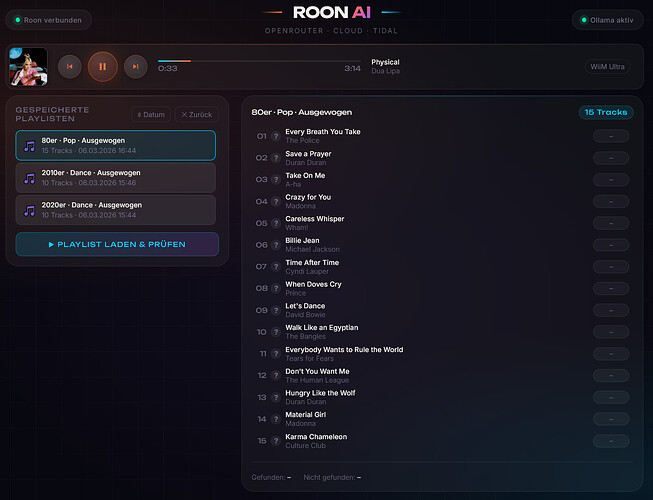Click the track title Karma Chameleon

tap(316, 436)
